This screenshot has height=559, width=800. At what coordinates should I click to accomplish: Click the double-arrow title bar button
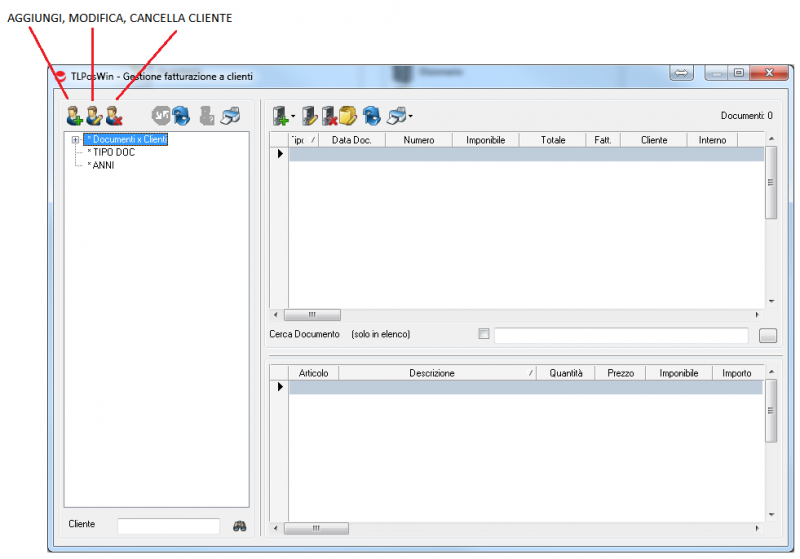(682, 73)
